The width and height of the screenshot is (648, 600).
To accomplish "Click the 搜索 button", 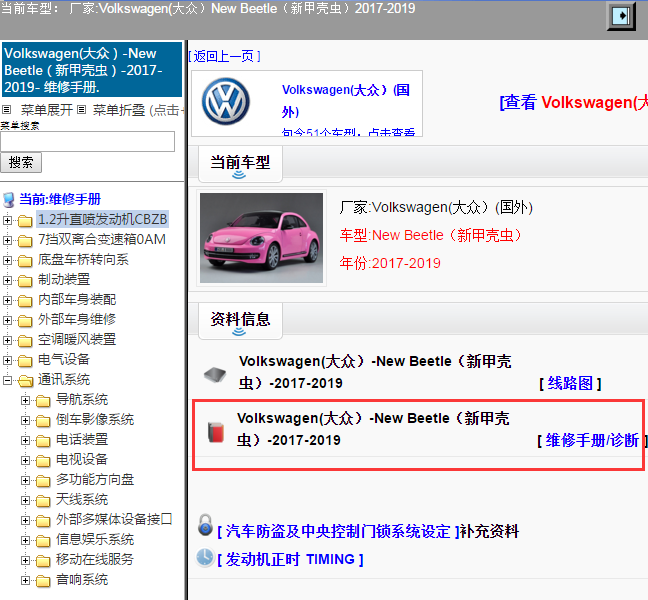I will pos(21,162).
